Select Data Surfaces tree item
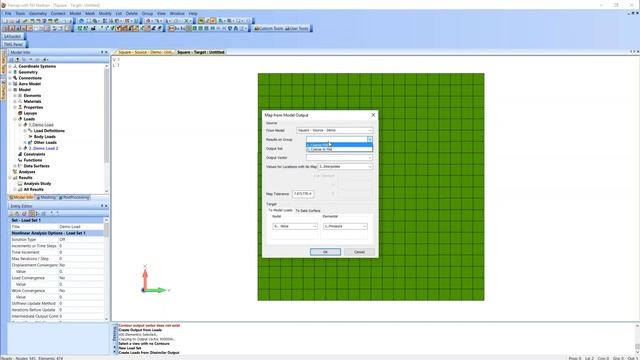 pos(36,166)
